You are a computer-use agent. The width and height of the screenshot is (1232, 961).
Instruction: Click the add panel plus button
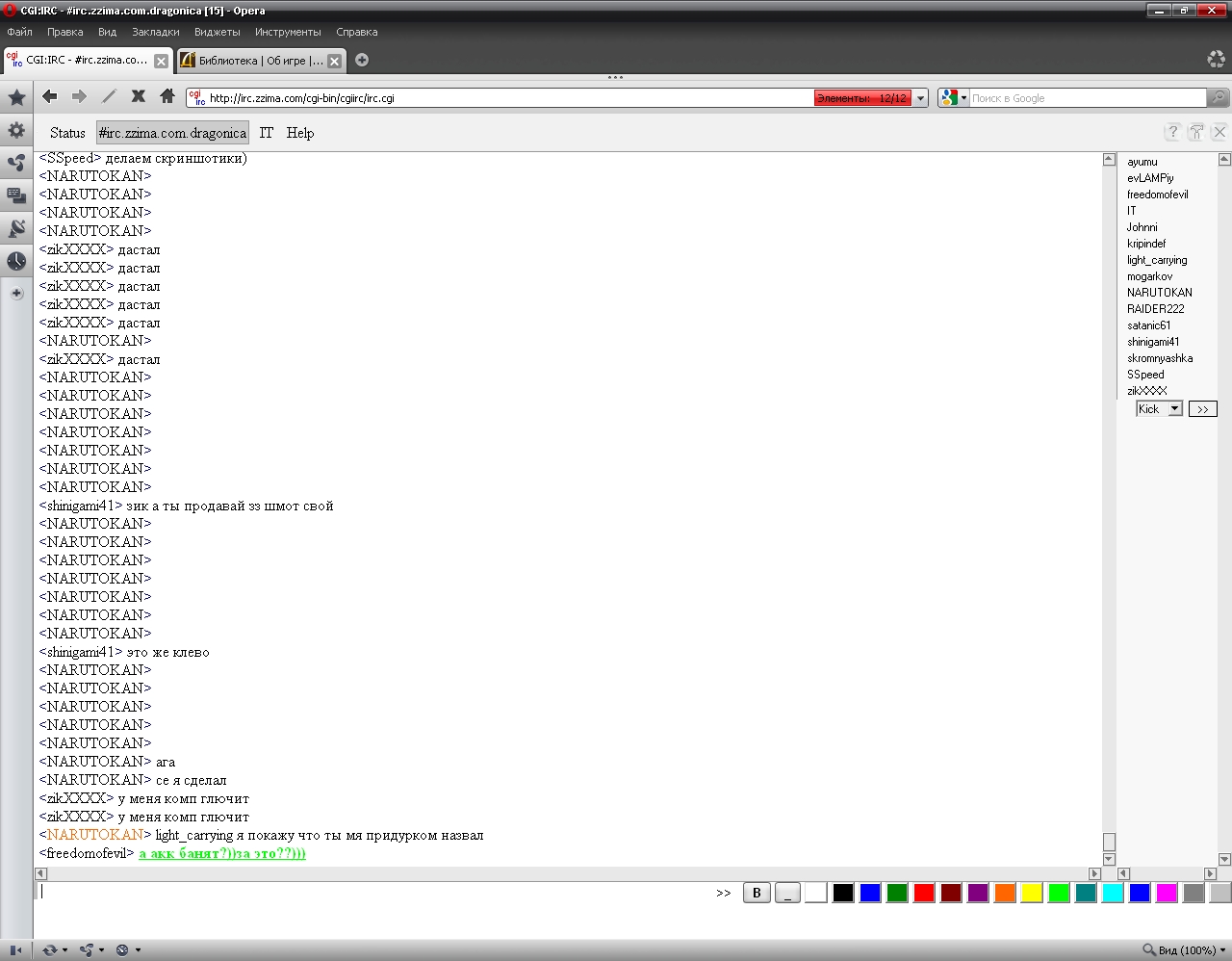(16, 293)
